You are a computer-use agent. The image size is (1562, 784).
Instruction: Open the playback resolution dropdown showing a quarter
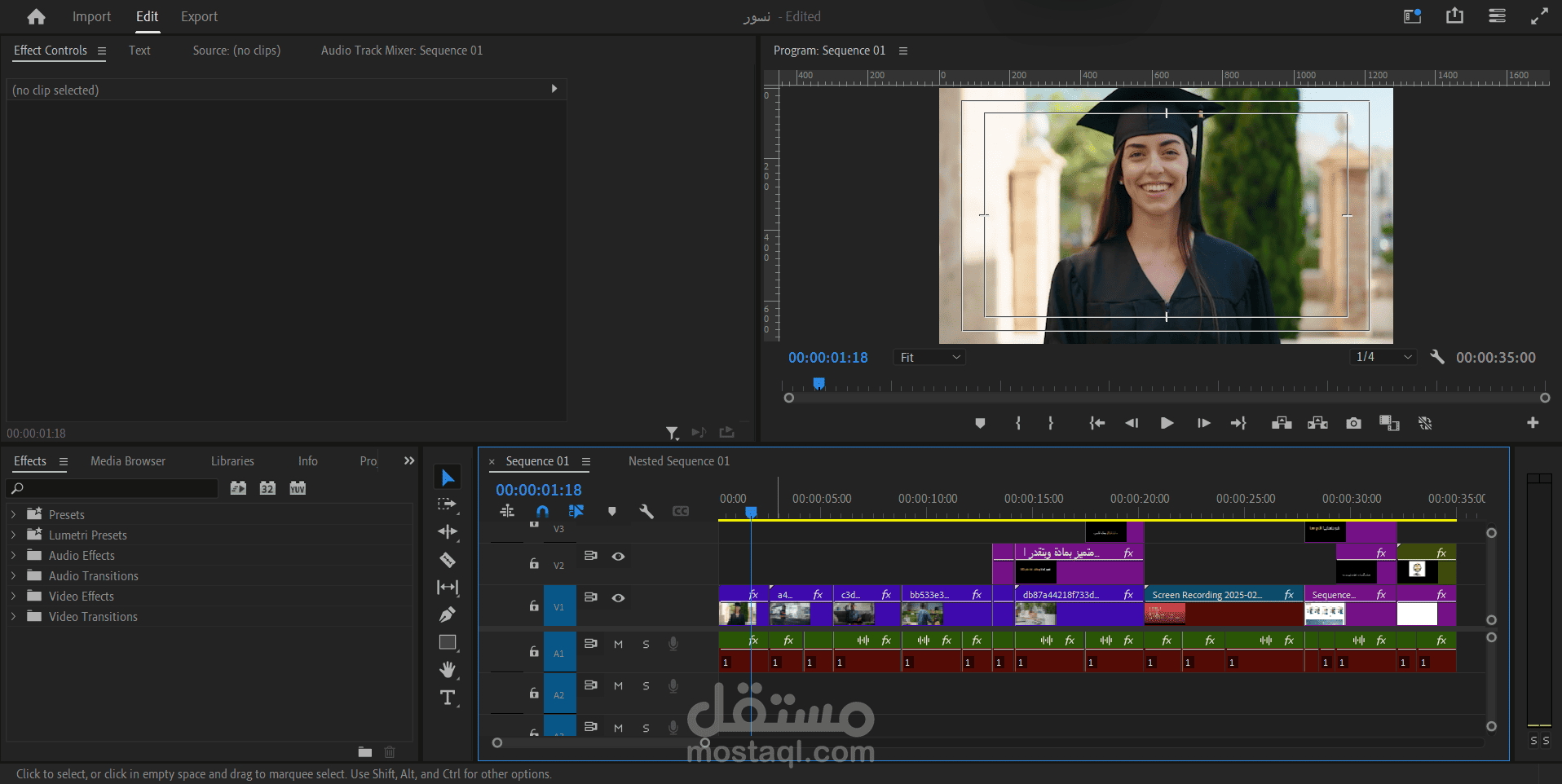[x=1383, y=357]
